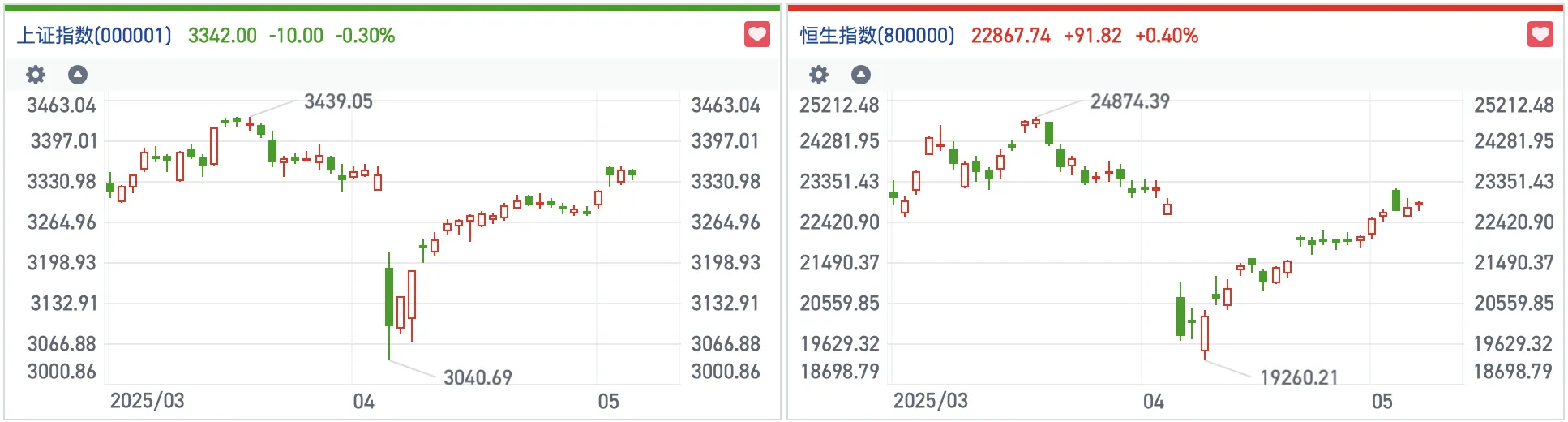Collapse the 上证指数 chart with up-arrow icon
1568x422 pixels.
pyautogui.click(x=78, y=75)
